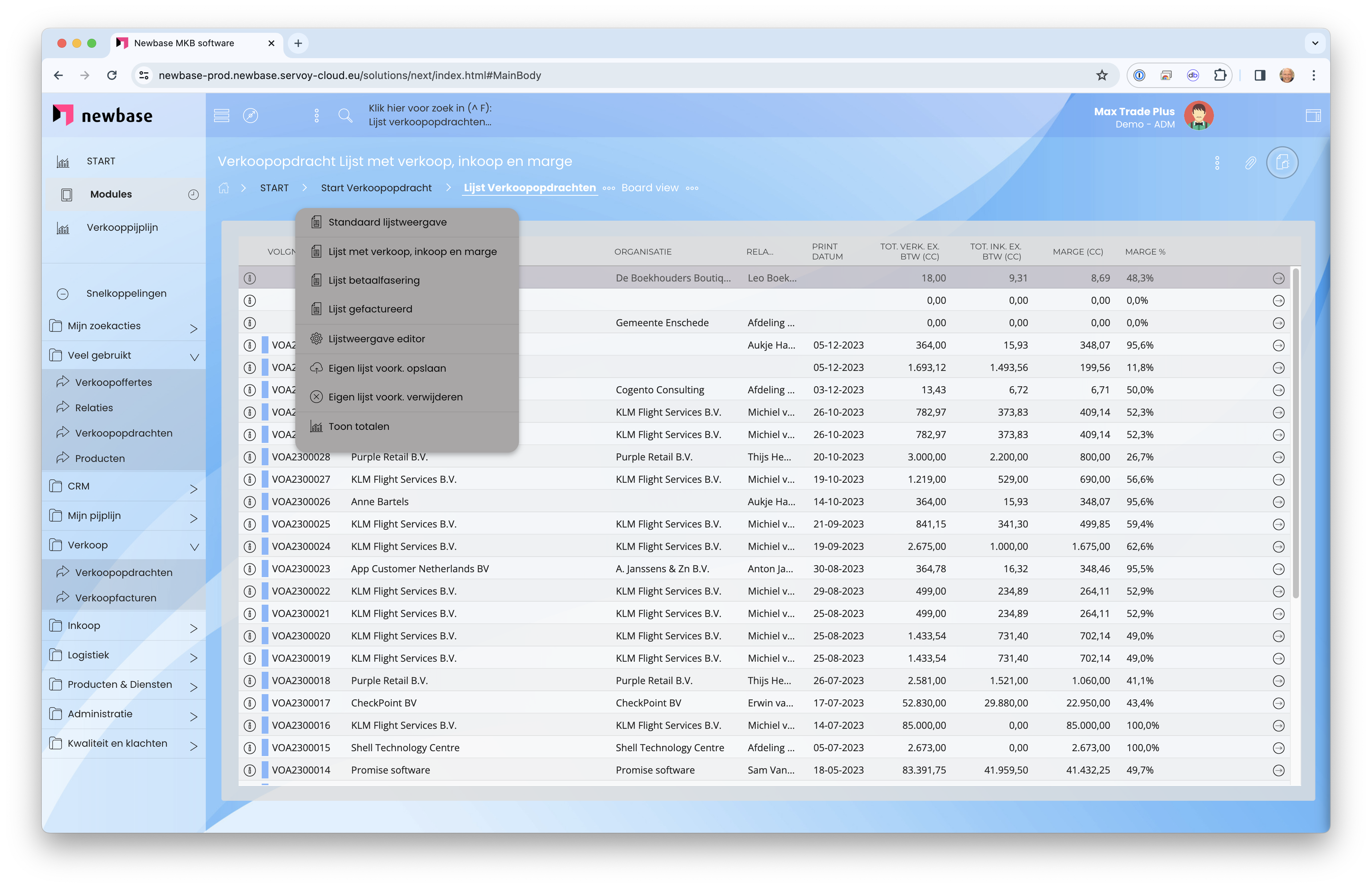
Task: Open the side panel layout icon
Action: [x=1313, y=116]
